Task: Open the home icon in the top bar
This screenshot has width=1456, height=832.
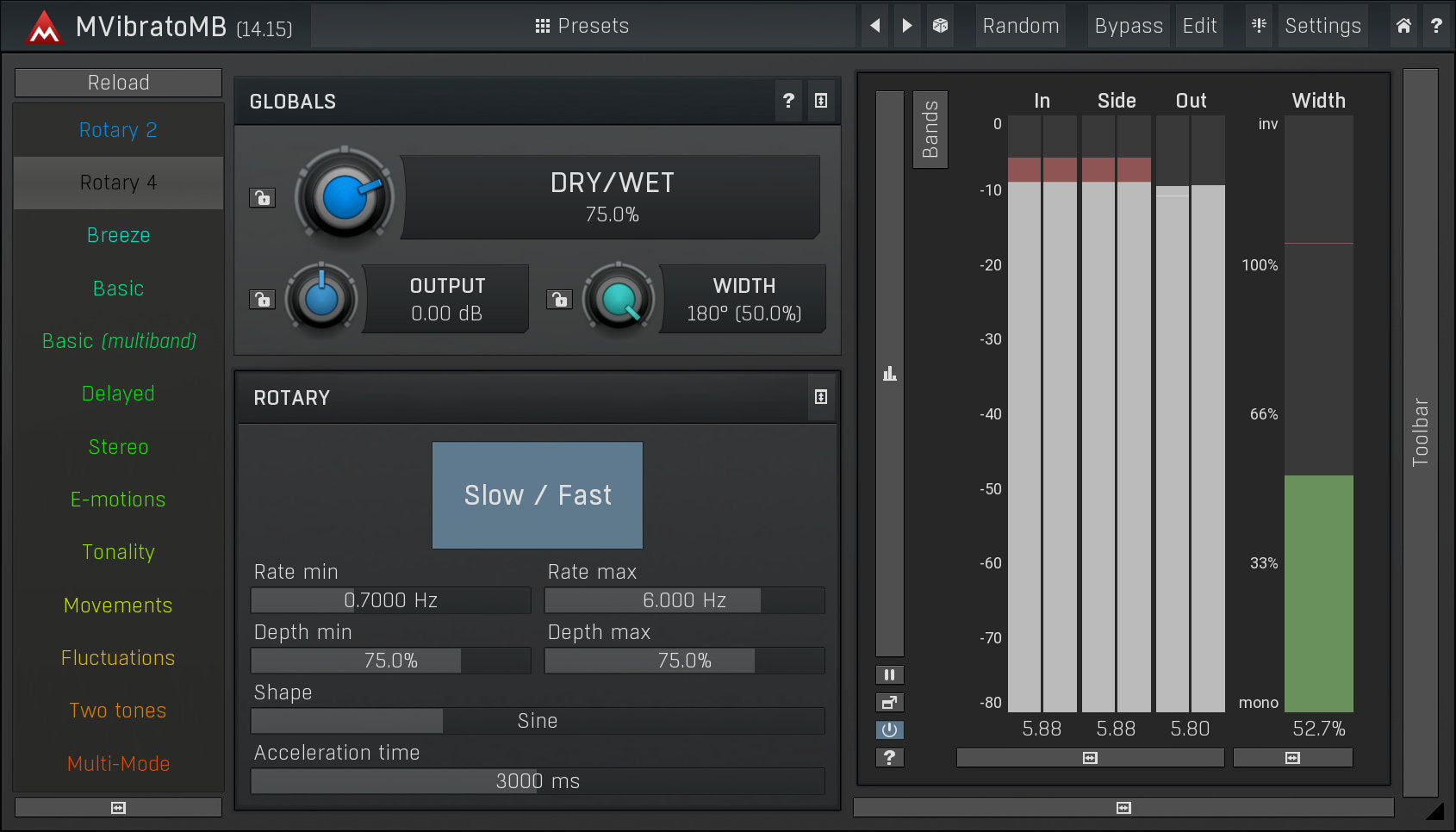Action: [x=1403, y=26]
